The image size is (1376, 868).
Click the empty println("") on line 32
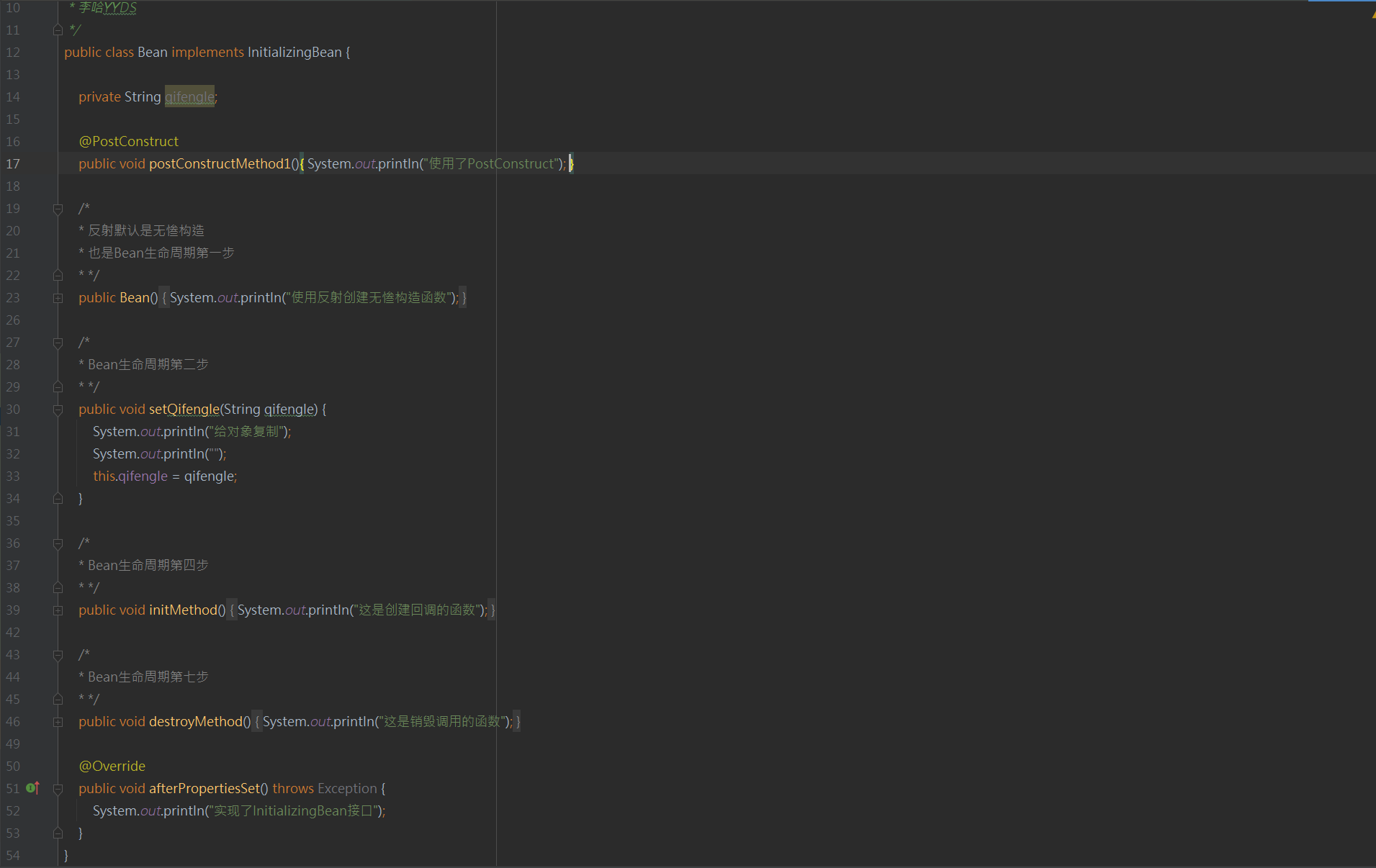coord(159,454)
